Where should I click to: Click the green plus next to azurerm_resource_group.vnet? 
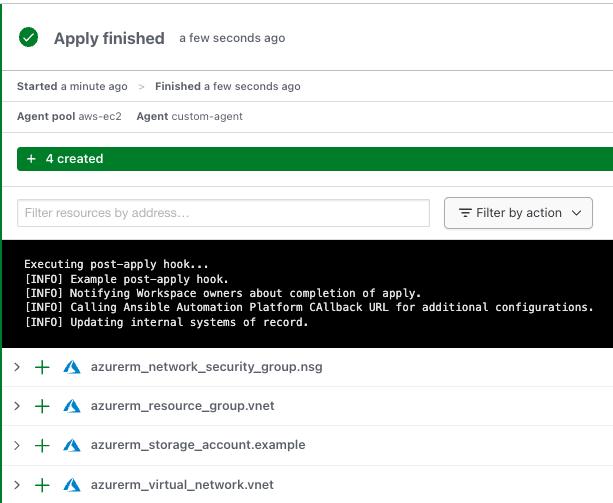(x=42, y=406)
